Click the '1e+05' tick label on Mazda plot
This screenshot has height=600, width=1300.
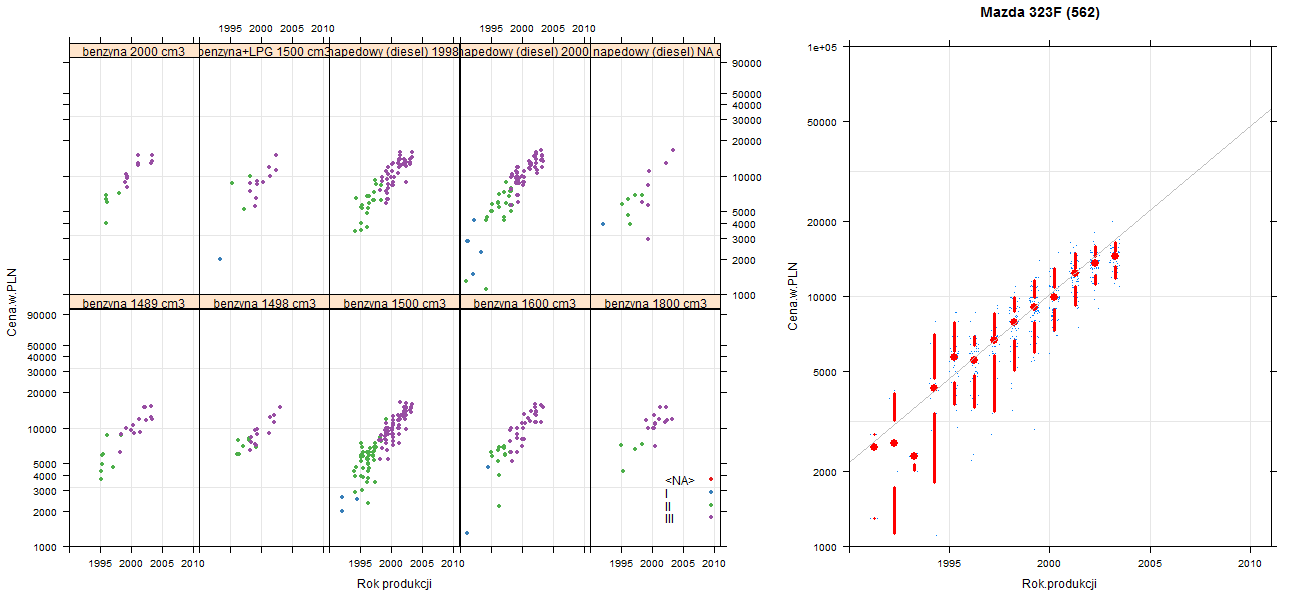pyautogui.click(x=823, y=47)
